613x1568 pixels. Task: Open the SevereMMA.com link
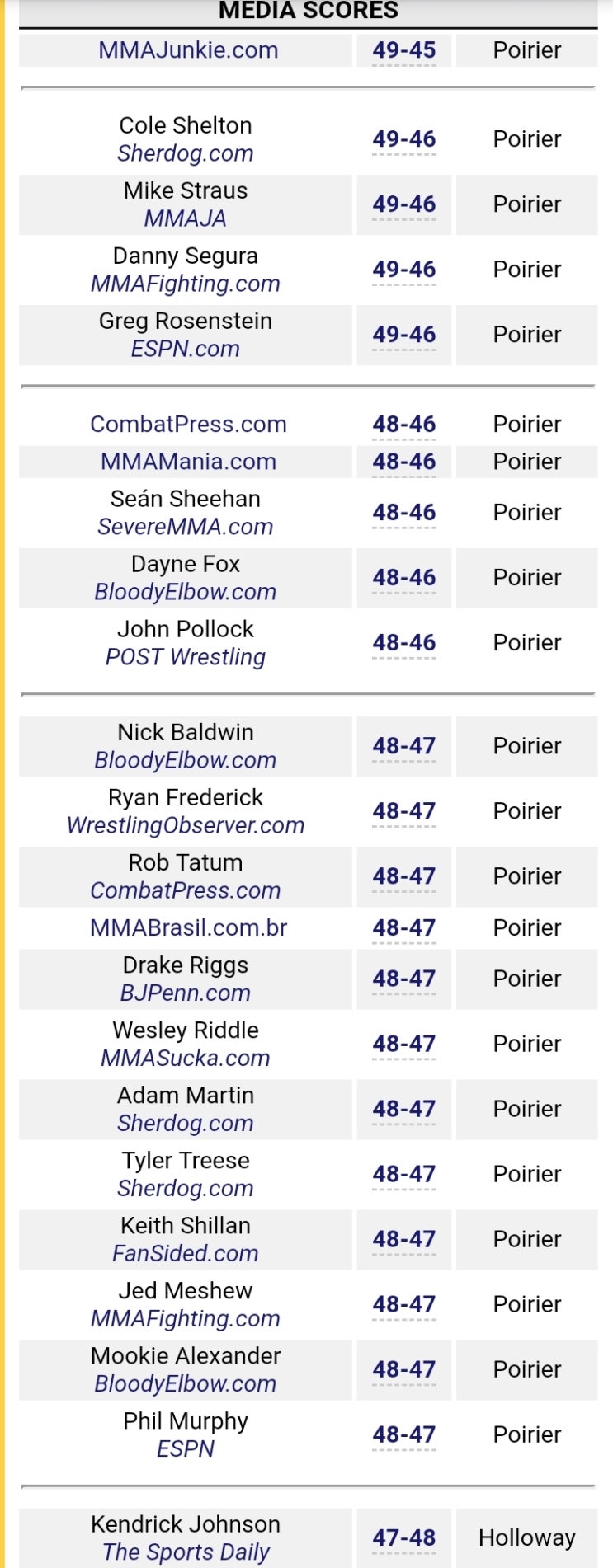click(x=186, y=527)
